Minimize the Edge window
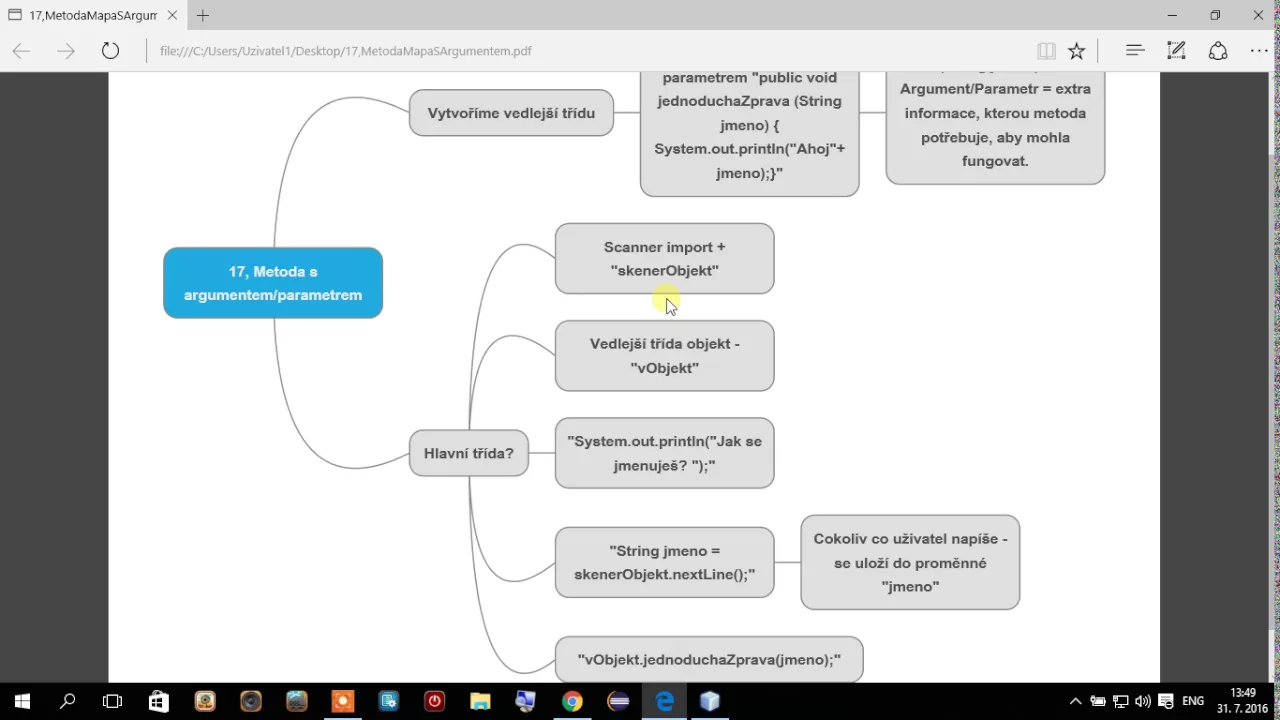The width and height of the screenshot is (1280, 720). [1172, 15]
